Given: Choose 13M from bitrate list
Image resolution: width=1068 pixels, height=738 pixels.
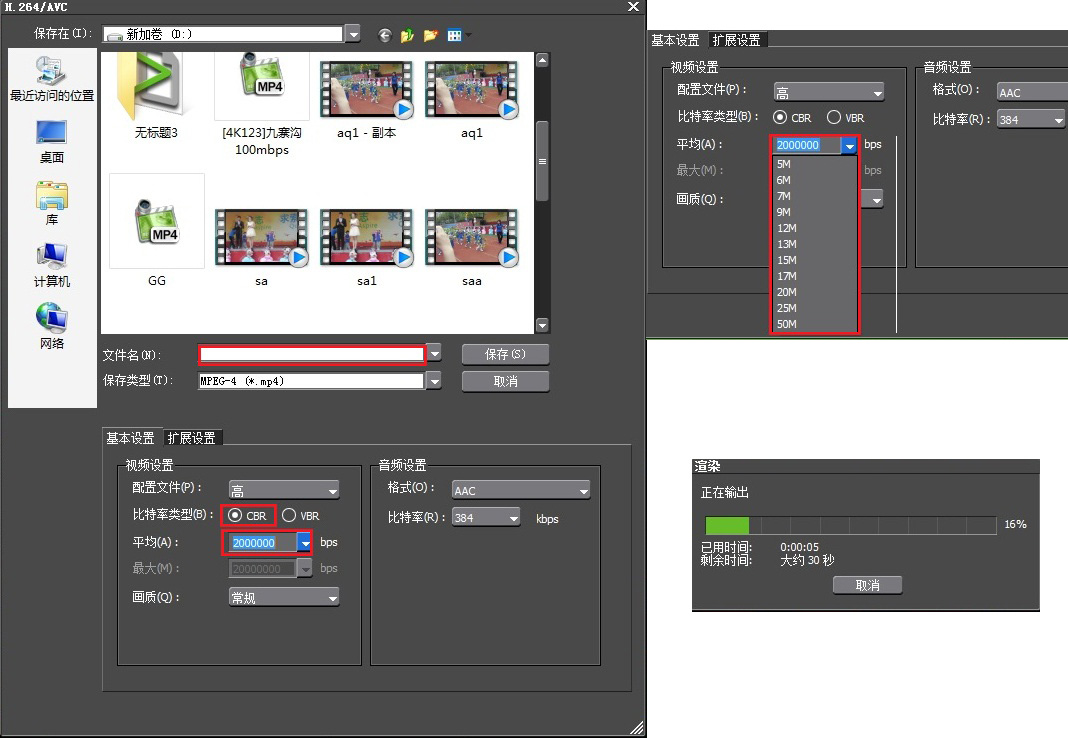Looking at the screenshot, I should (815, 244).
